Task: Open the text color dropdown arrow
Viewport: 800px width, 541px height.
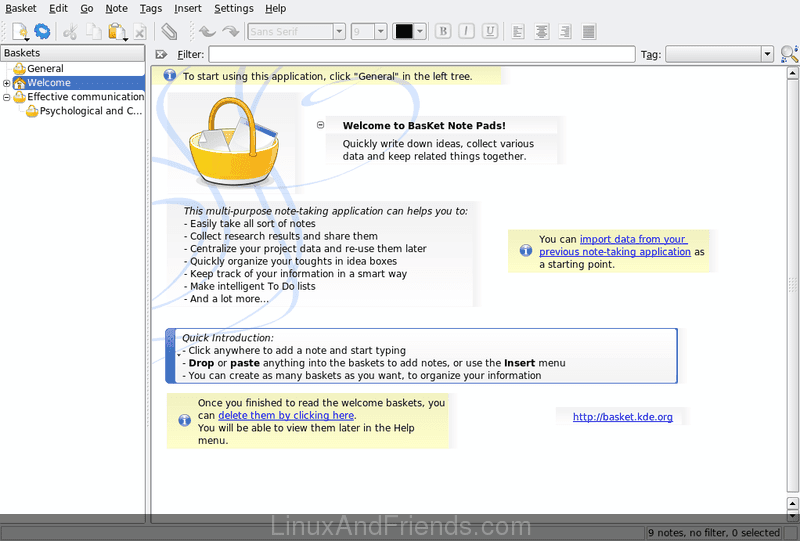Action: 420,32
